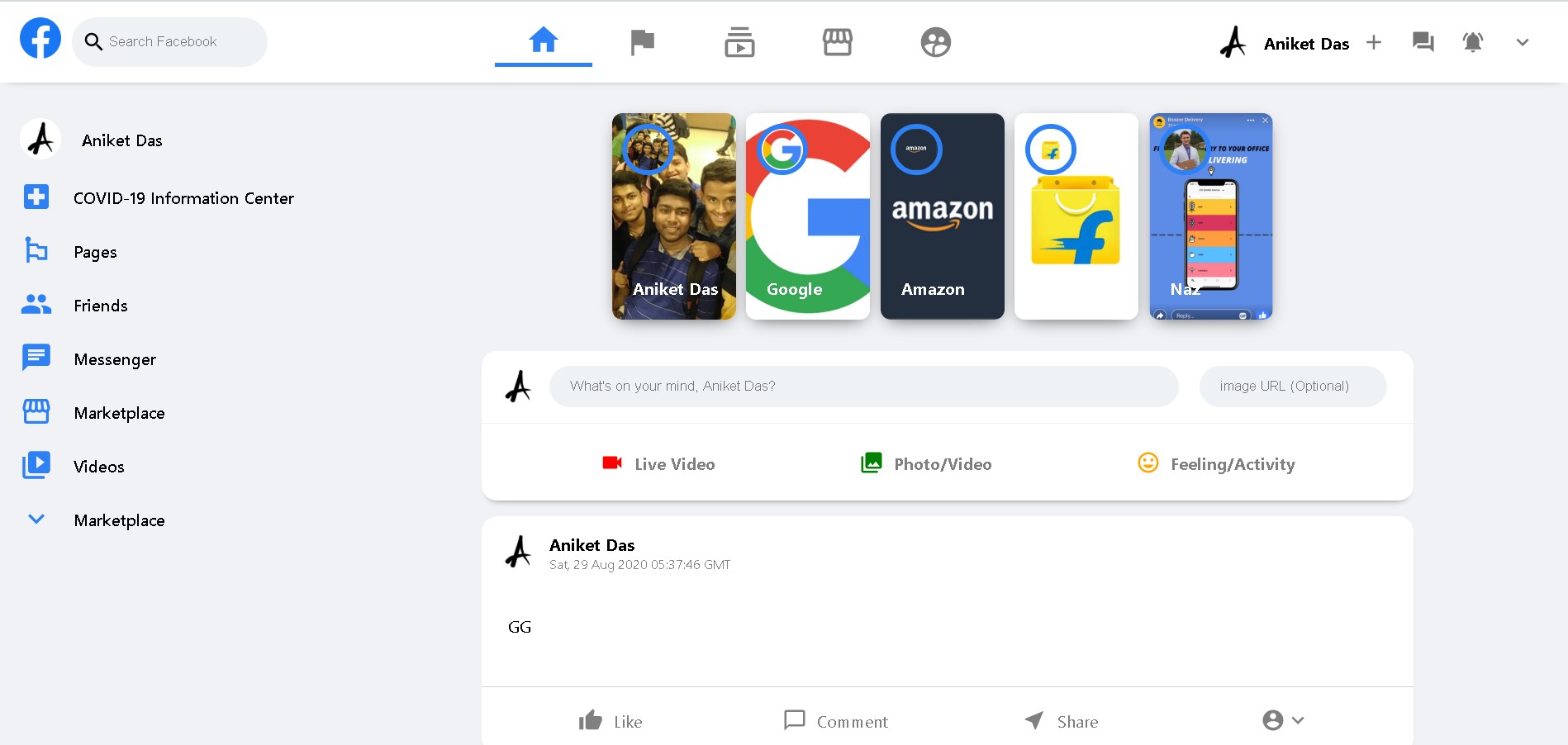Click the post author avatar logo
This screenshot has width=1568, height=745.
click(x=518, y=552)
